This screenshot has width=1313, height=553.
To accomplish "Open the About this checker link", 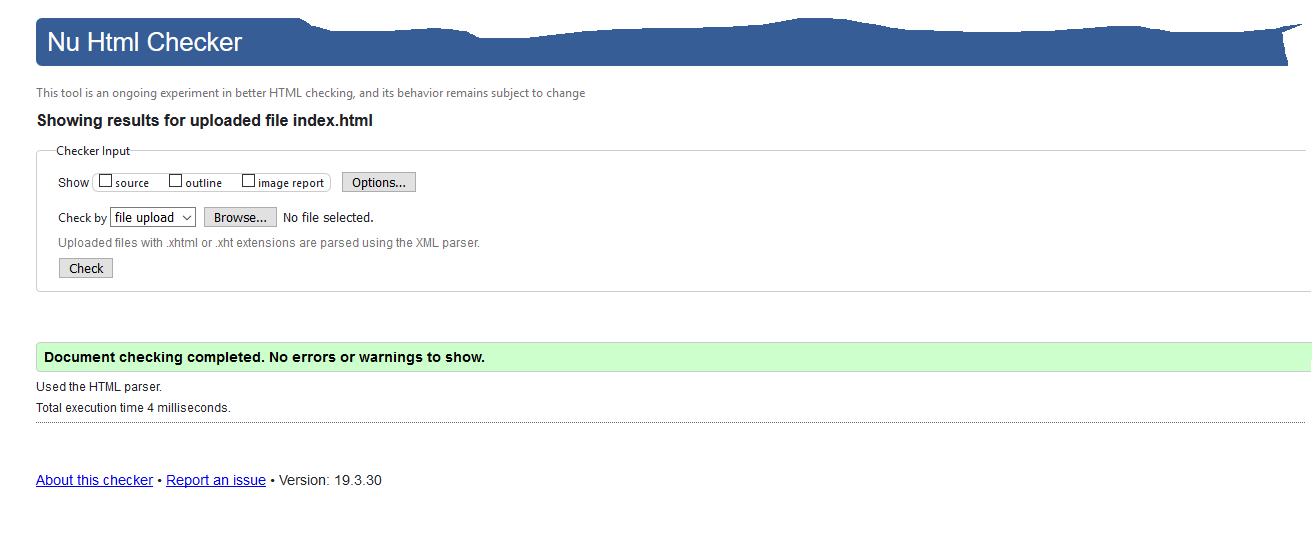I will (x=94, y=480).
